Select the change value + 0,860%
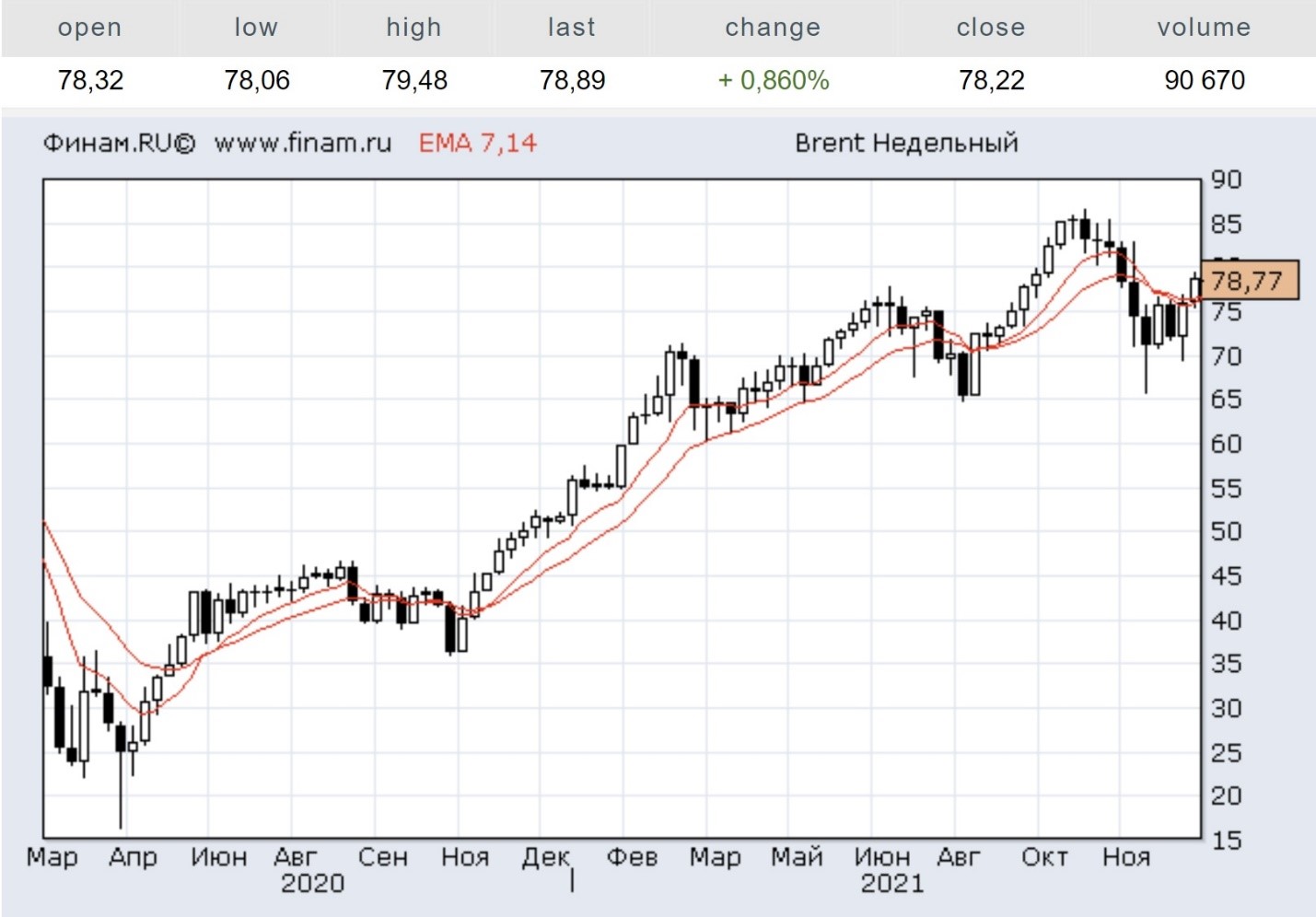The width and height of the screenshot is (1316, 917). (774, 81)
